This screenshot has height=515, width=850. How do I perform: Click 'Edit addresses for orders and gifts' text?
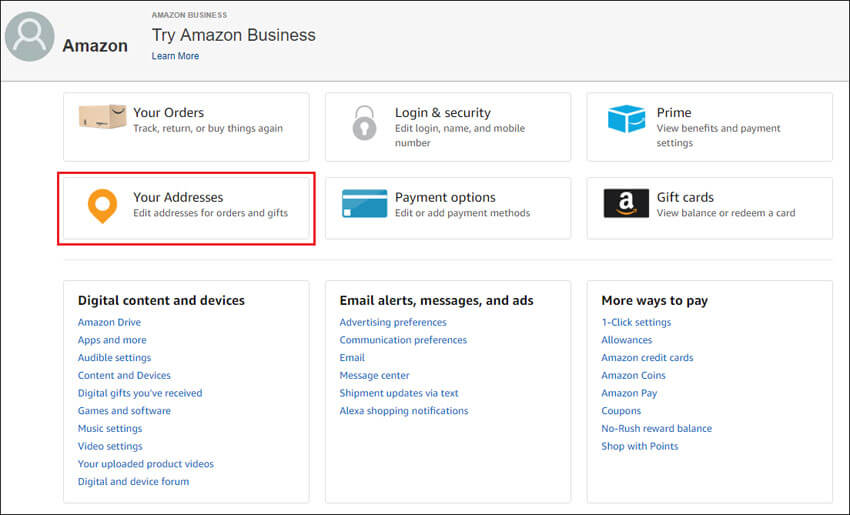pyautogui.click(x=210, y=213)
